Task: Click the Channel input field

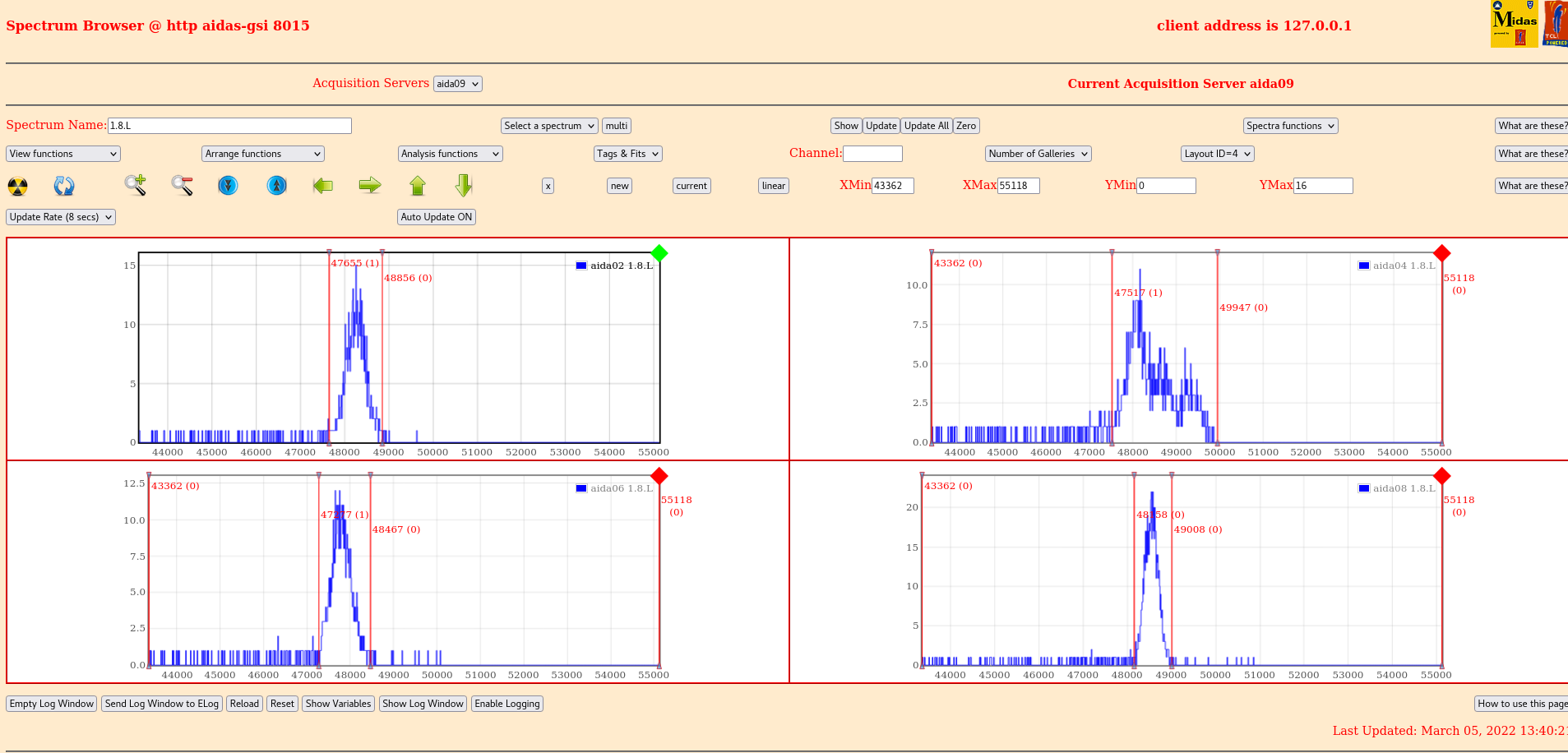Action: click(x=873, y=154)
